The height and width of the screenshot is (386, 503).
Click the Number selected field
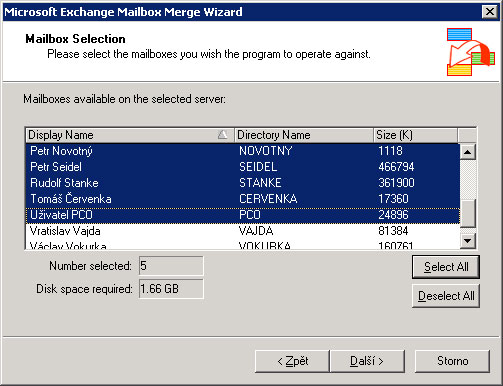pyautogui.click(x=171, y=266)
